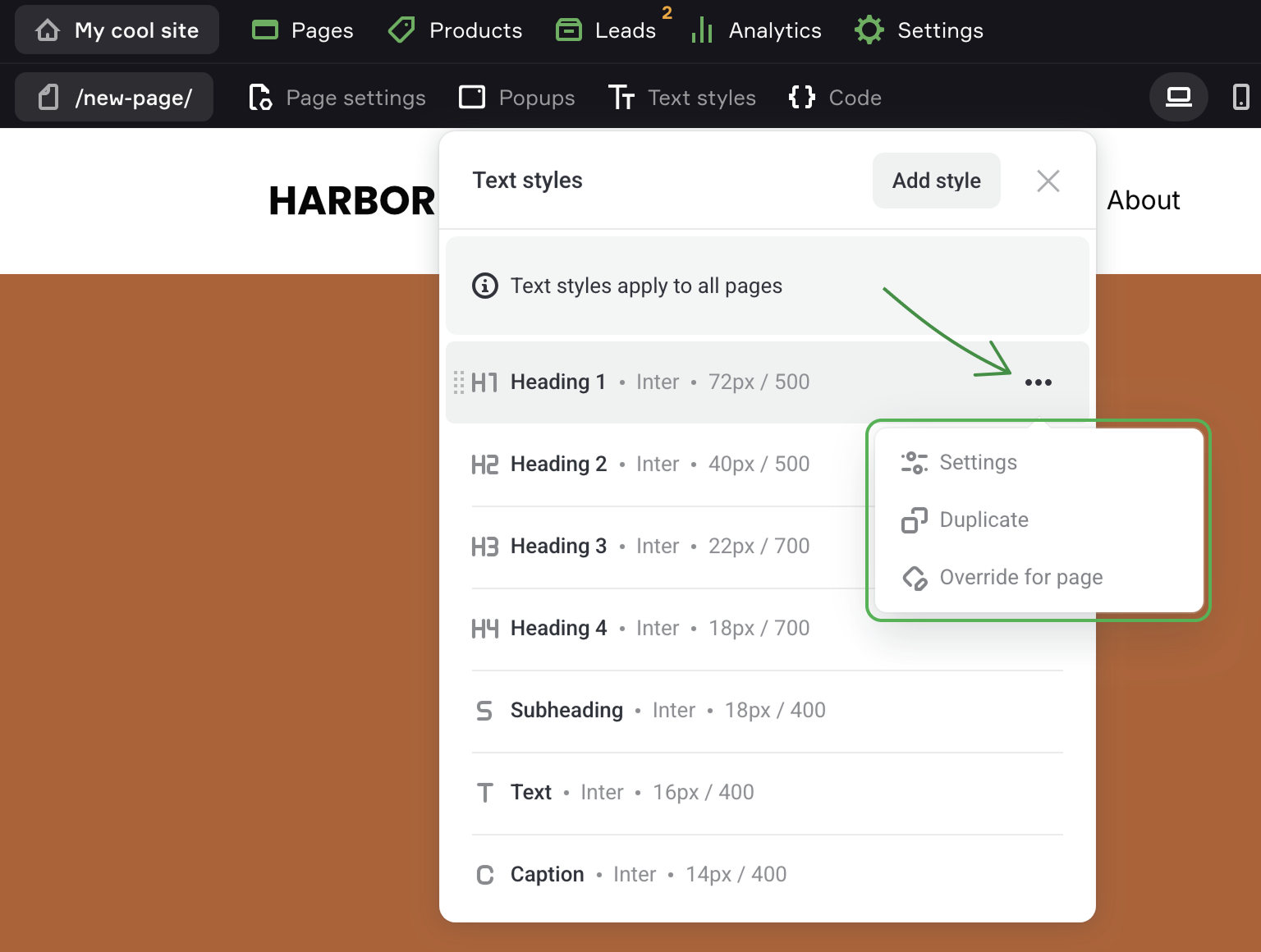Switch to mobile preview mode
The height and width of the screenshot is (952, 1261).
point(1240,98)
